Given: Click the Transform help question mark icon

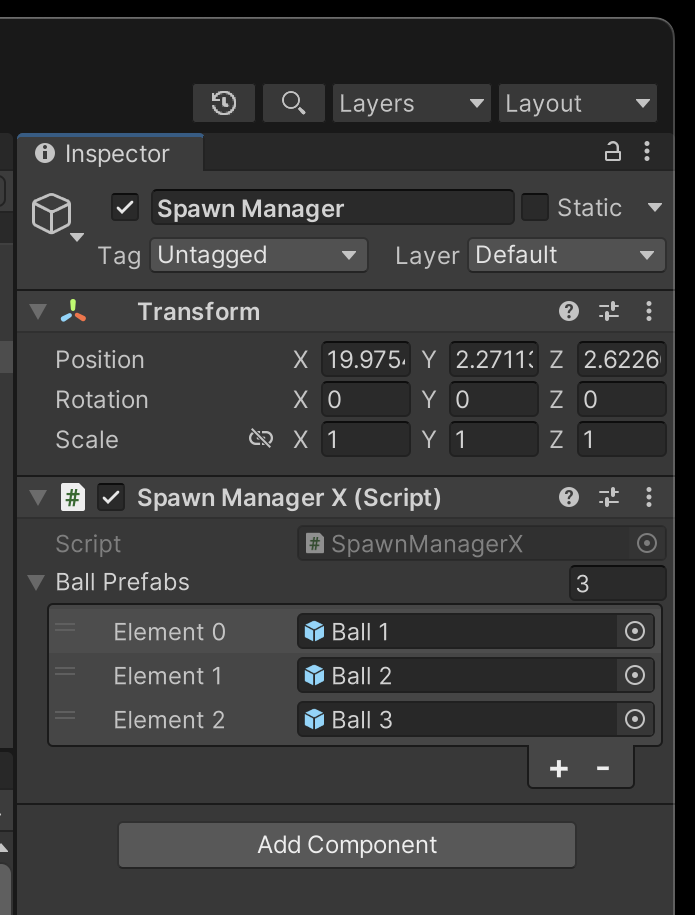Looking at the screenshot, I should 568,311.
